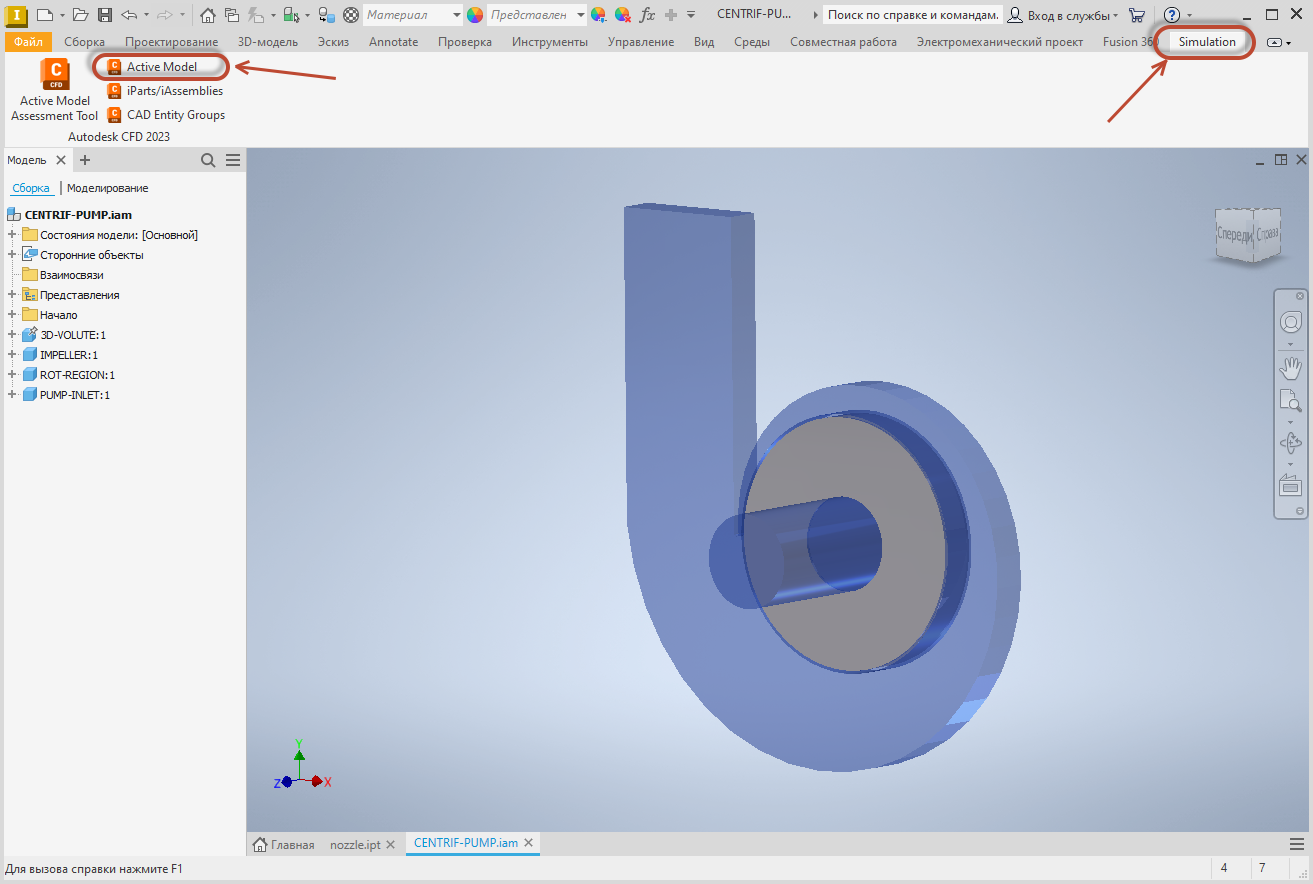Select the Pan hand tool
Viewport: 1313px width, 884px height.
point(1291,367)
